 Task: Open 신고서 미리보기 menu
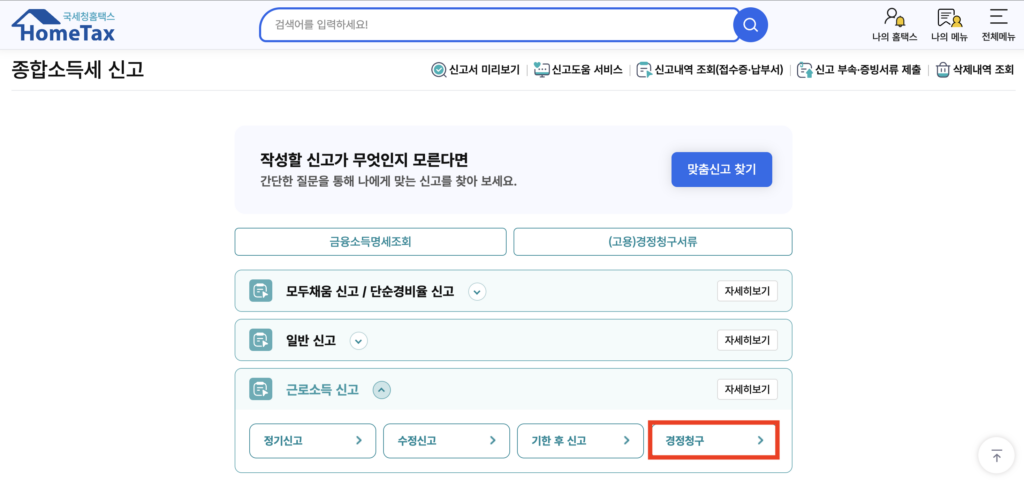click(475, 70)
